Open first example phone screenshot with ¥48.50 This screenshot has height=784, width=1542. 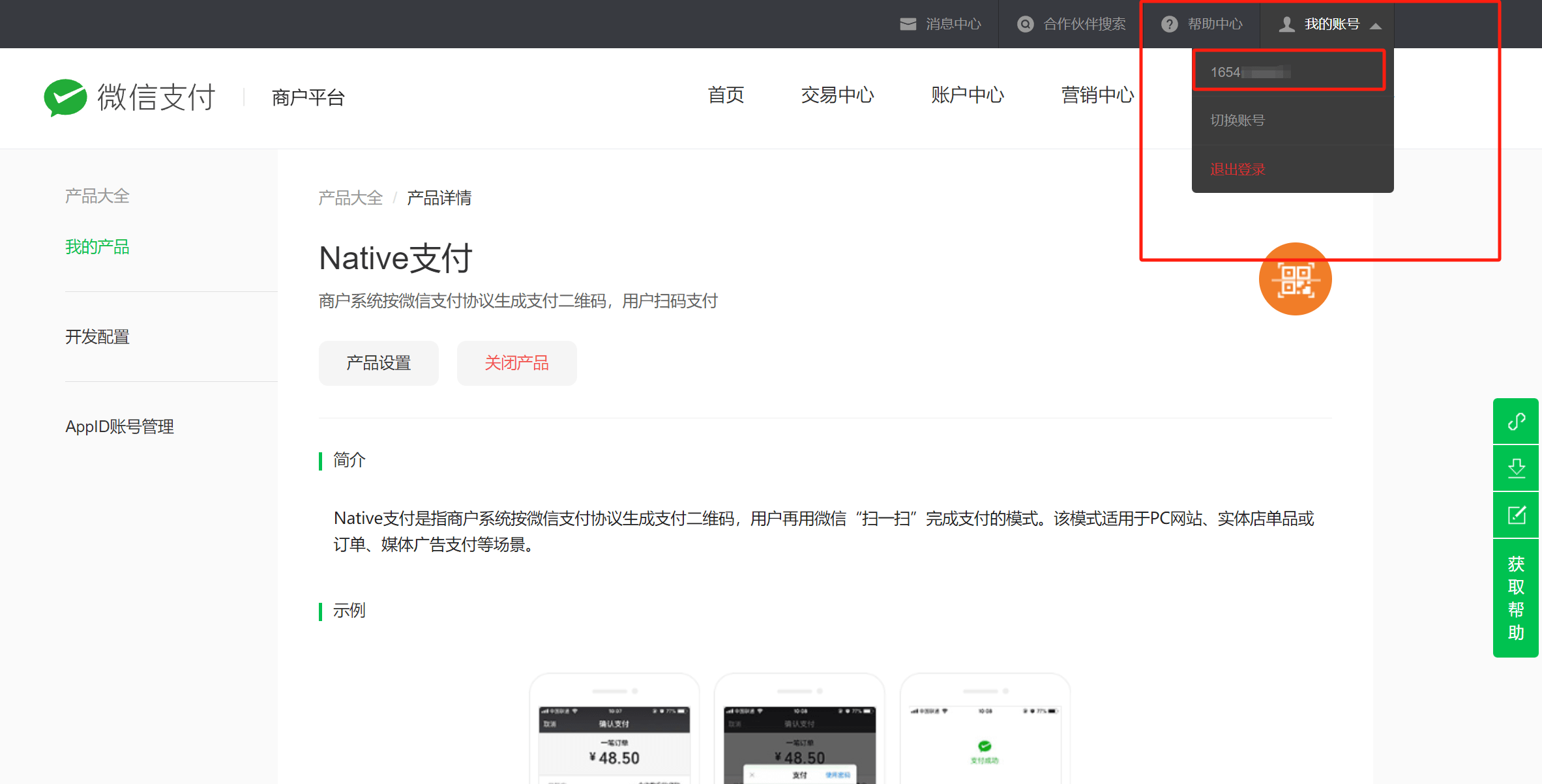click(614, 729)
